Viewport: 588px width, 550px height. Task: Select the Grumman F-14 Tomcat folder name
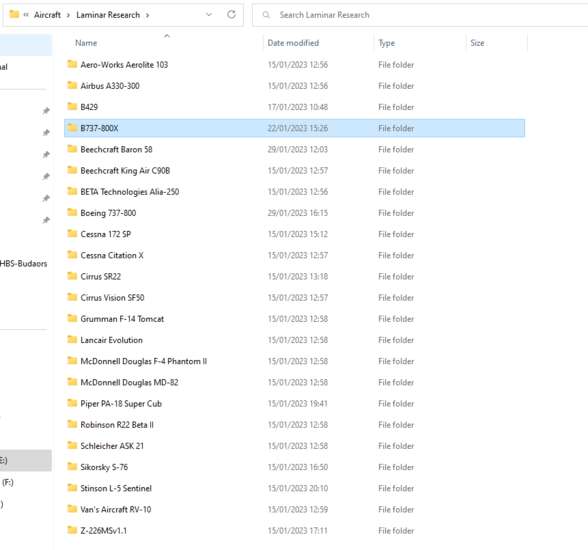pos(122,319)
